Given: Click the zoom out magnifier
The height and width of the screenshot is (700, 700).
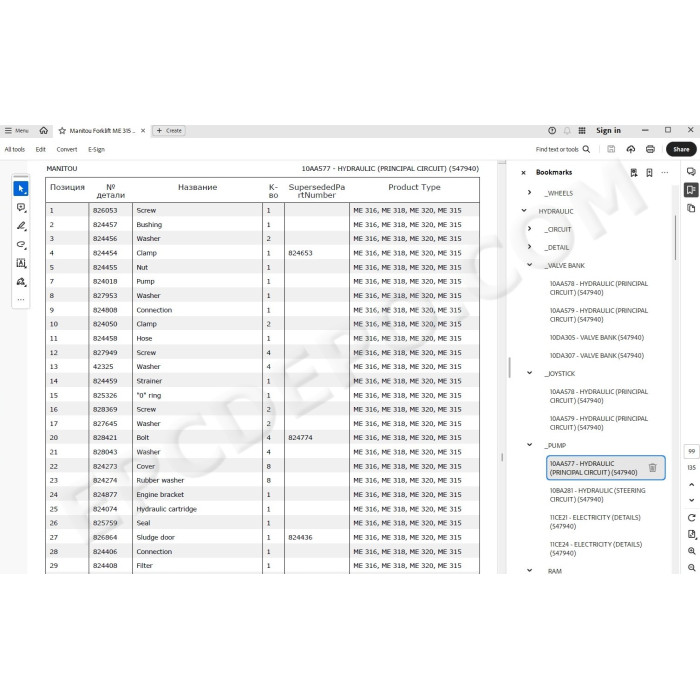Looking at the screenshot, I should point(692,567).
